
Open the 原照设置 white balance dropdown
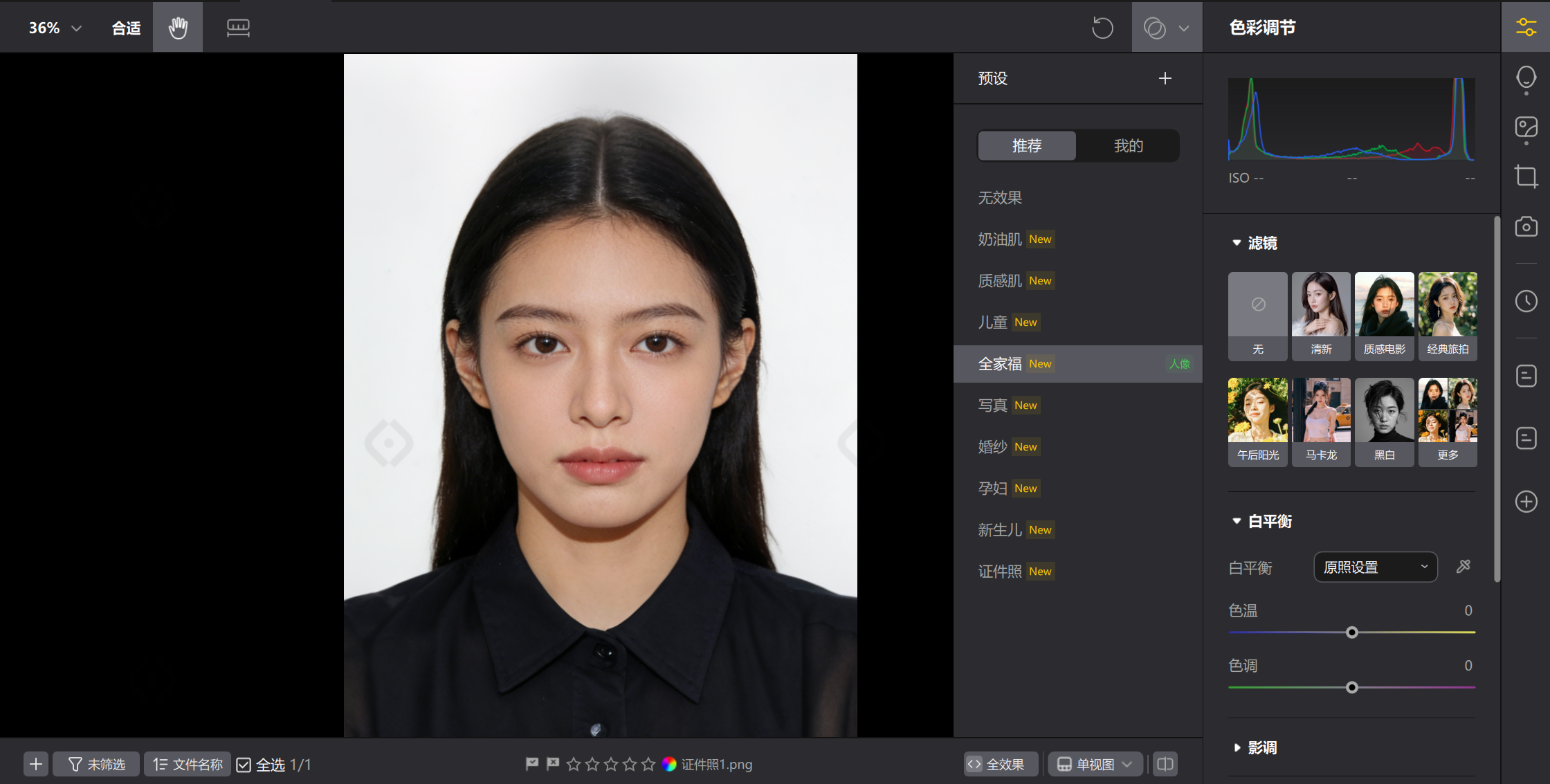[x=1375, y=567]
